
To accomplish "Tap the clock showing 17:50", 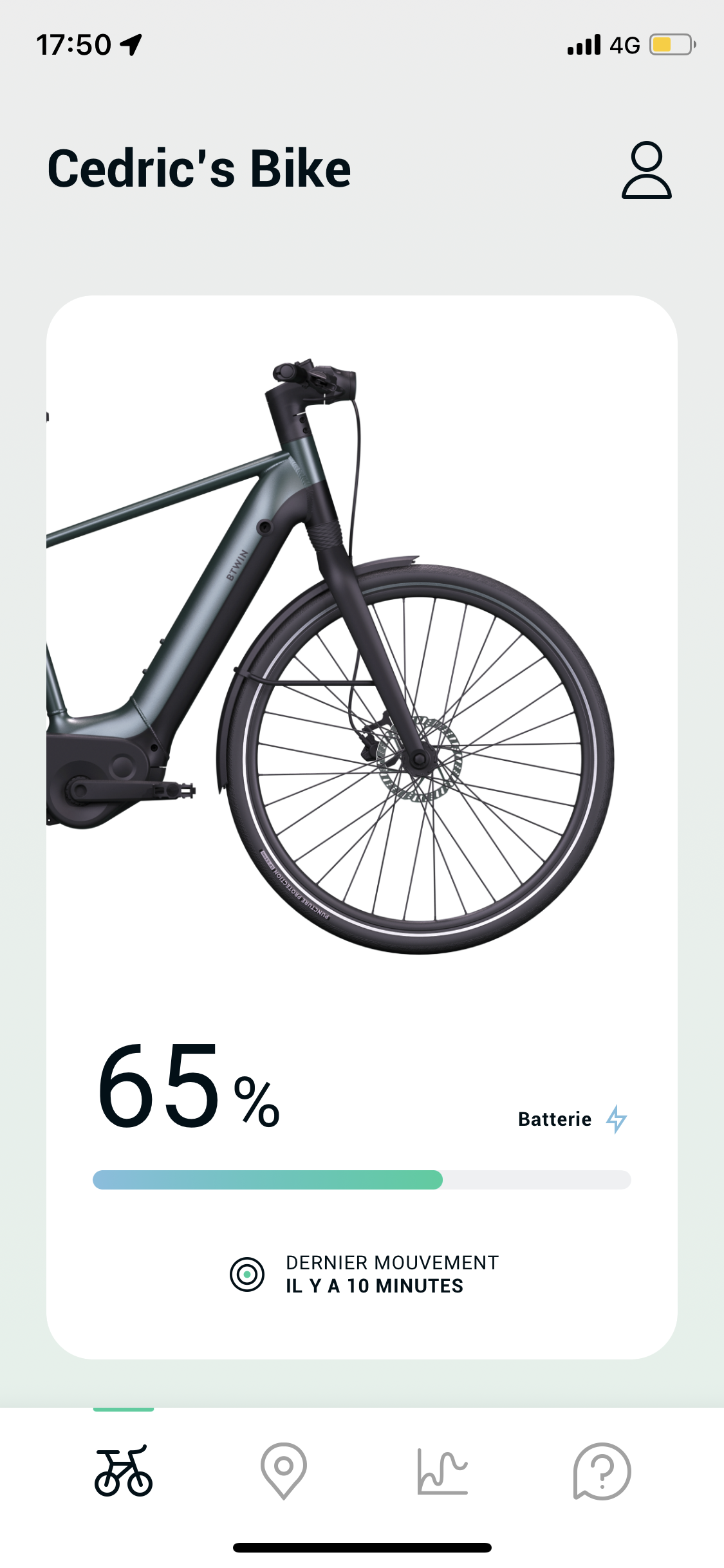I will click(x=73, y=44).
